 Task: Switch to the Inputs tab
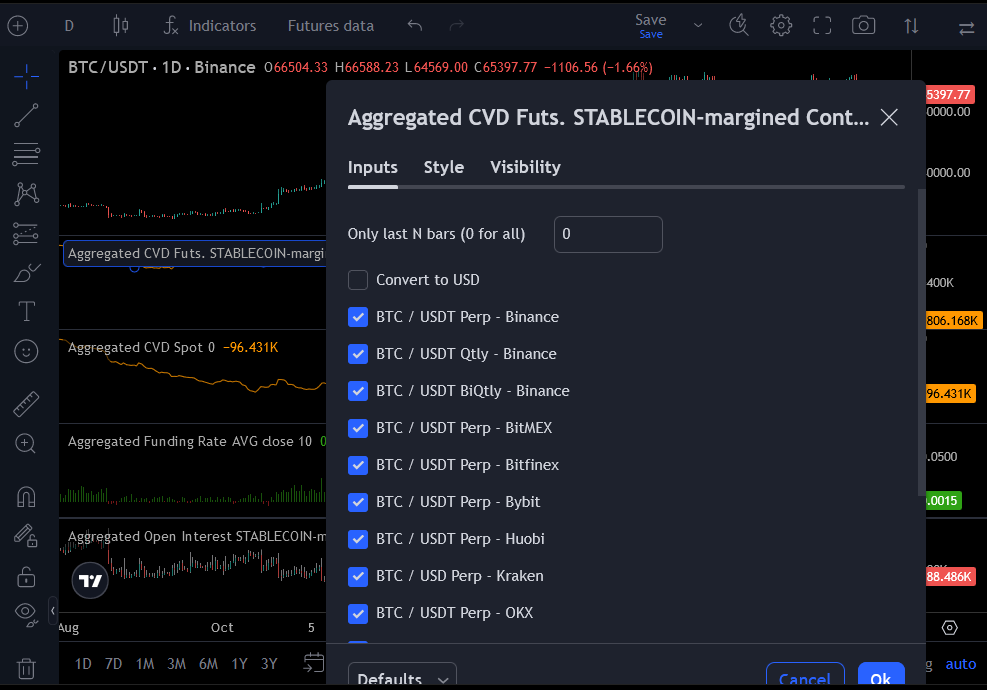click(373, 167)
